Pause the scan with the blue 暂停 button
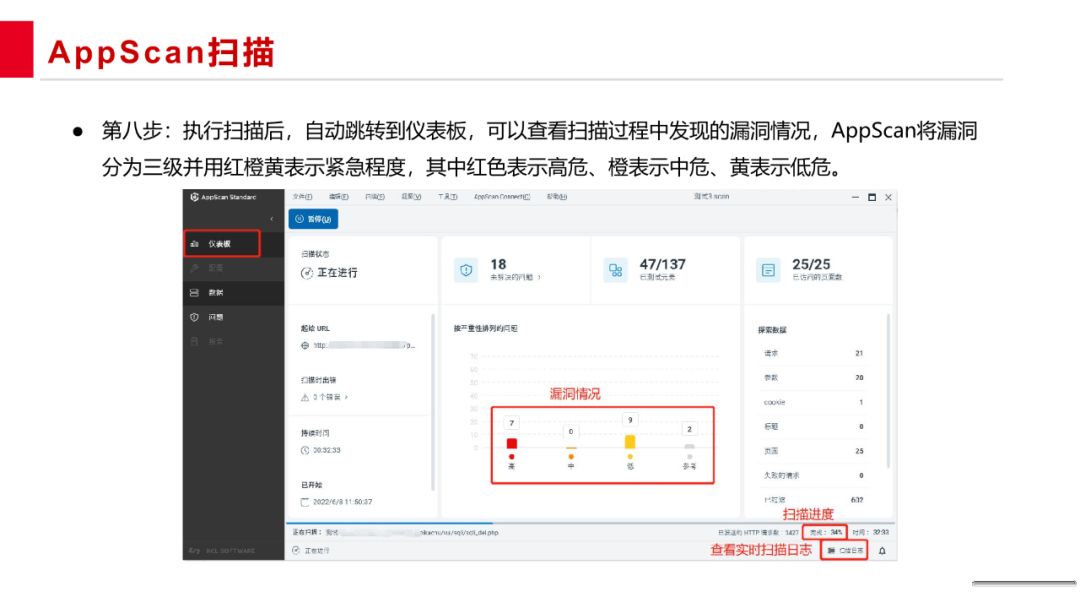 (313, 219)
